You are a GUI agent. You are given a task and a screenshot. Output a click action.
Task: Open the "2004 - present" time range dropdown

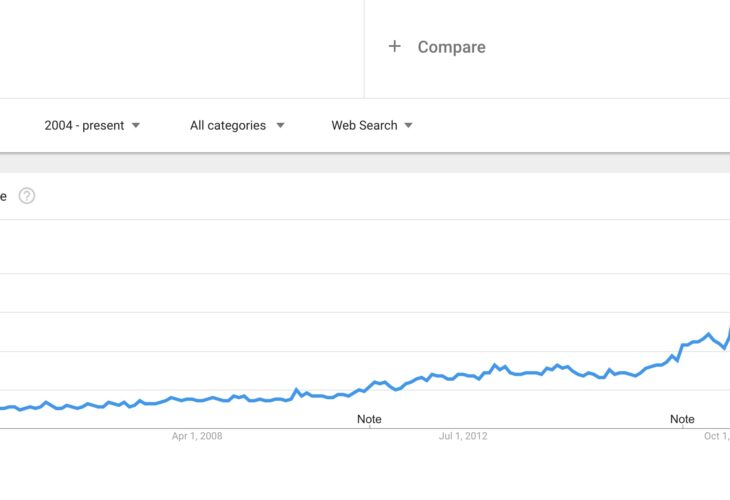click(x=92, y=125)
